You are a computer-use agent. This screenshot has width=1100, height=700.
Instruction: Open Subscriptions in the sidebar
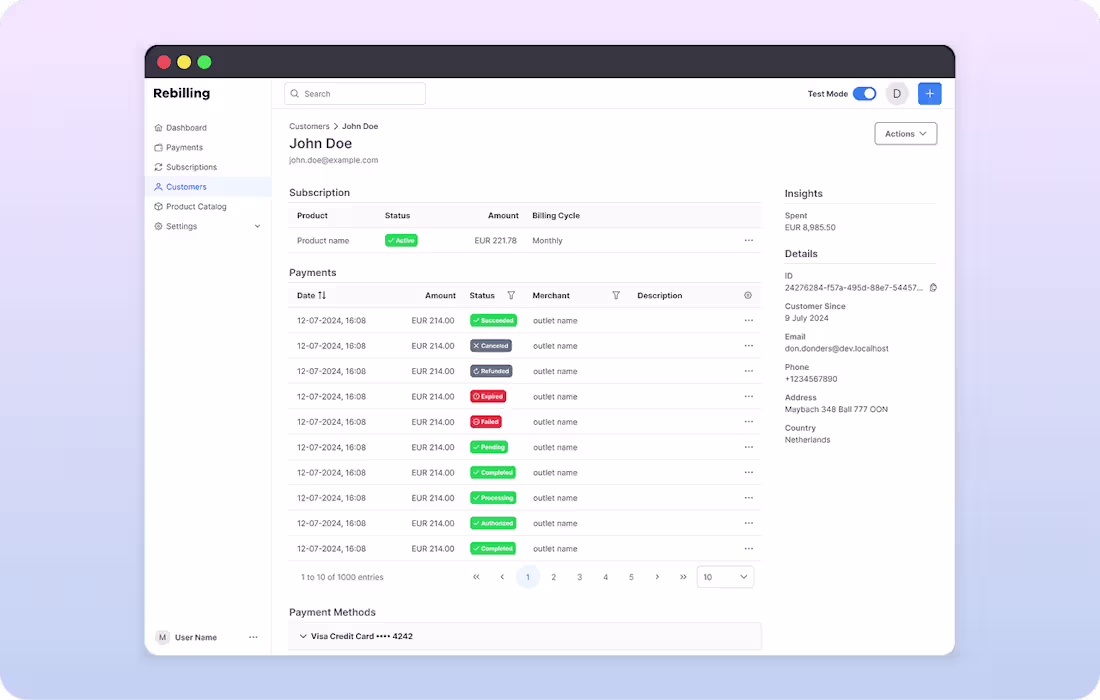pos(185,167)
